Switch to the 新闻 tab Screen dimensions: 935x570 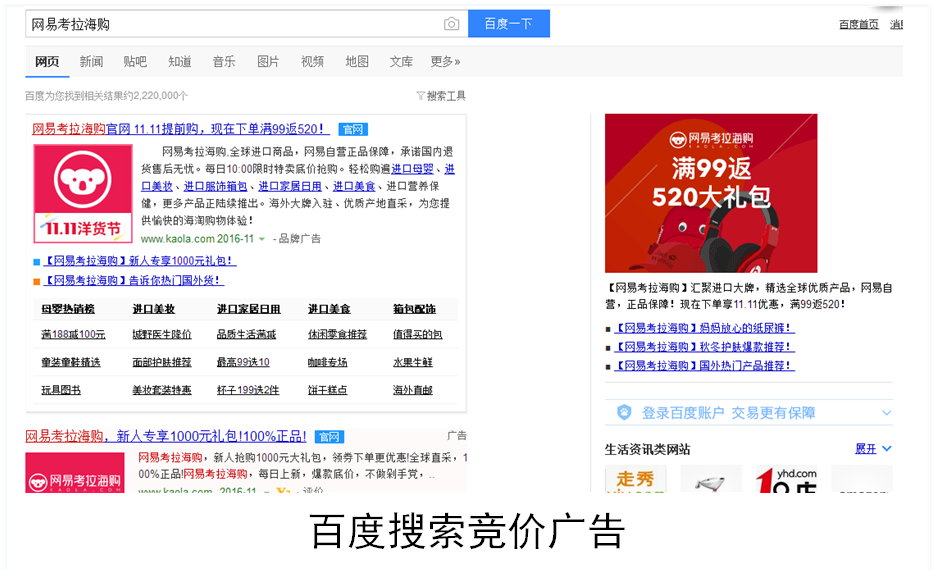[x=91, y=61]
